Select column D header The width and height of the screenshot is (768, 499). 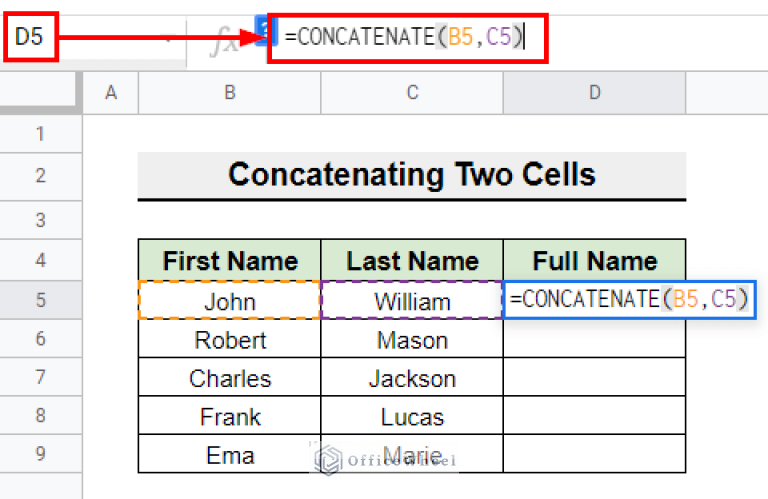pos(594,93)
